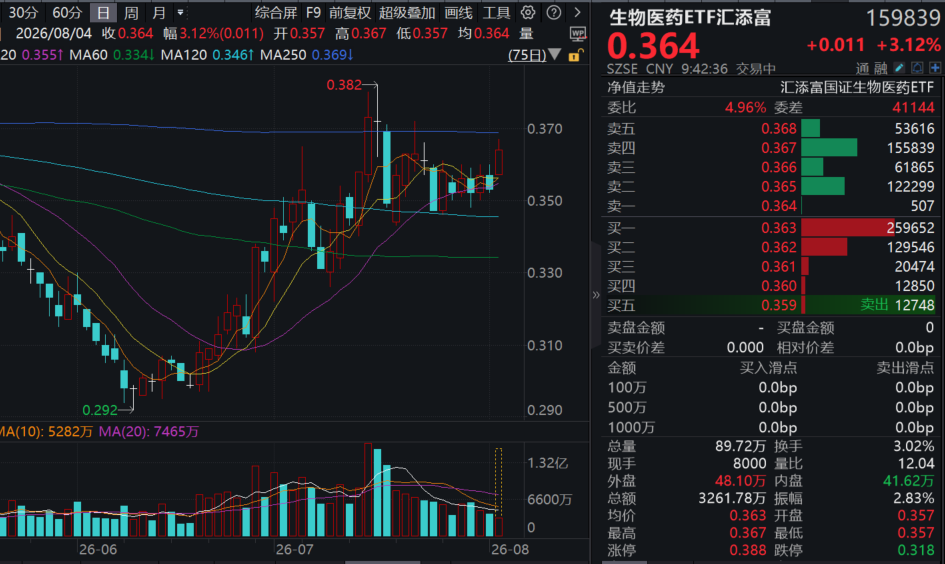The image size is (945, 564).
Task: Click the 内盘 41.62万 value
Action: (908, 481)
